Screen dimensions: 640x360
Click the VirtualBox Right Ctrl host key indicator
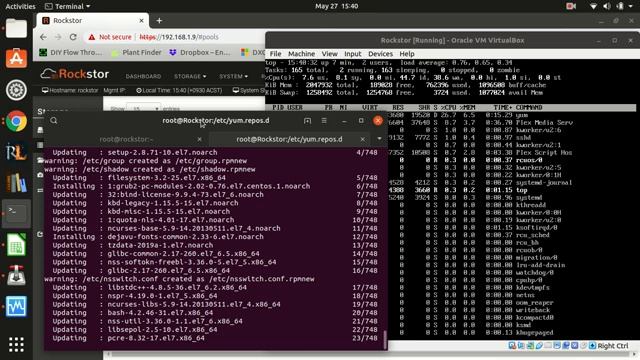coord(613,346)
